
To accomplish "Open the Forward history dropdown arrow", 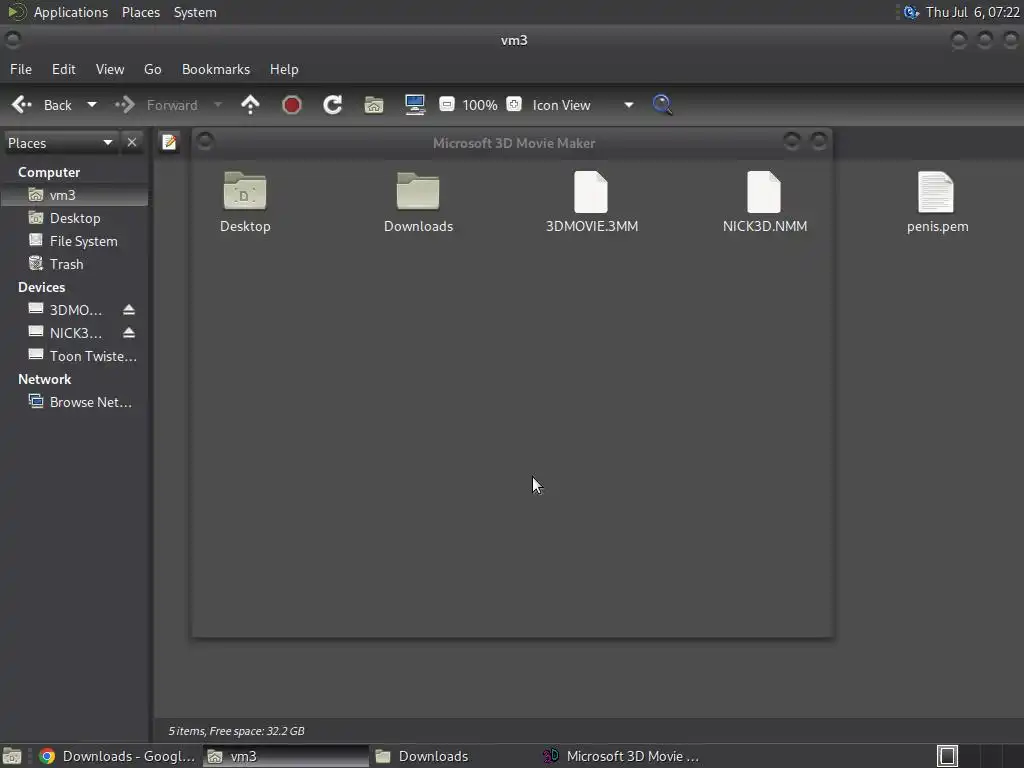I will 218,105.
